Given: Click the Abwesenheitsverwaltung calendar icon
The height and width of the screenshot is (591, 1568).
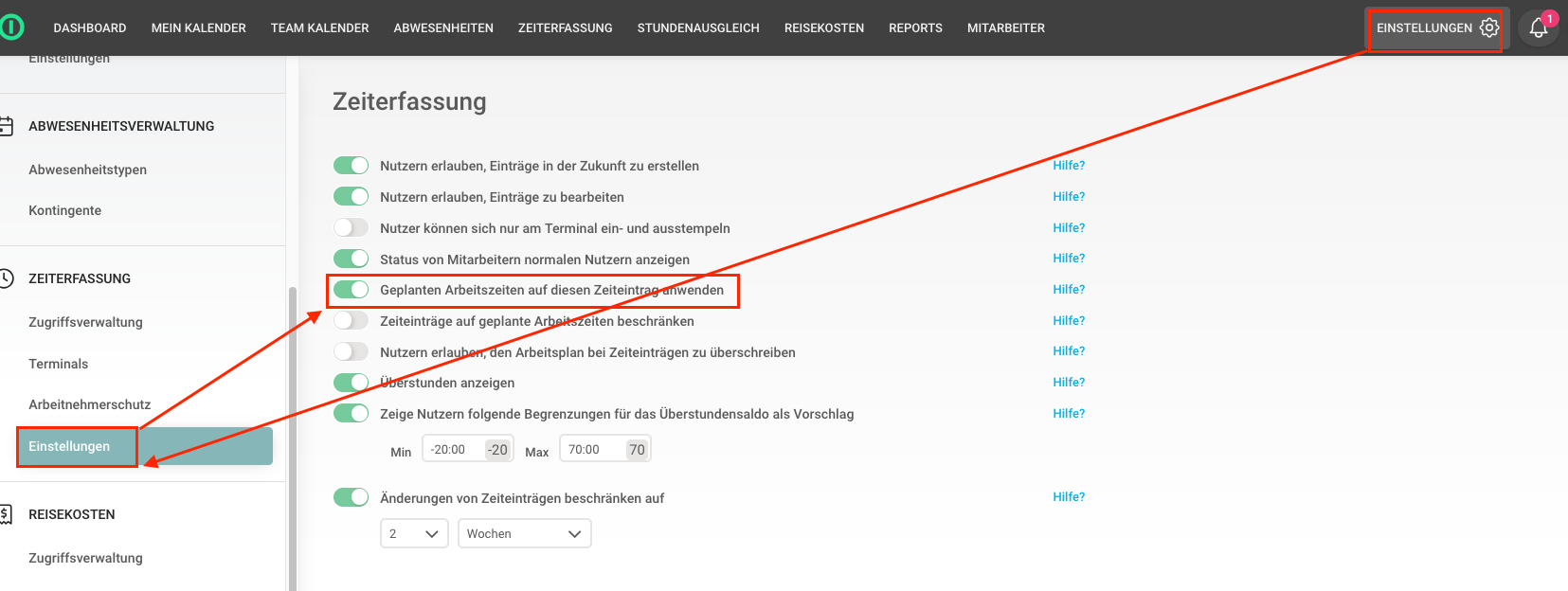Looking at the screenshot, I should coord(7,126).
